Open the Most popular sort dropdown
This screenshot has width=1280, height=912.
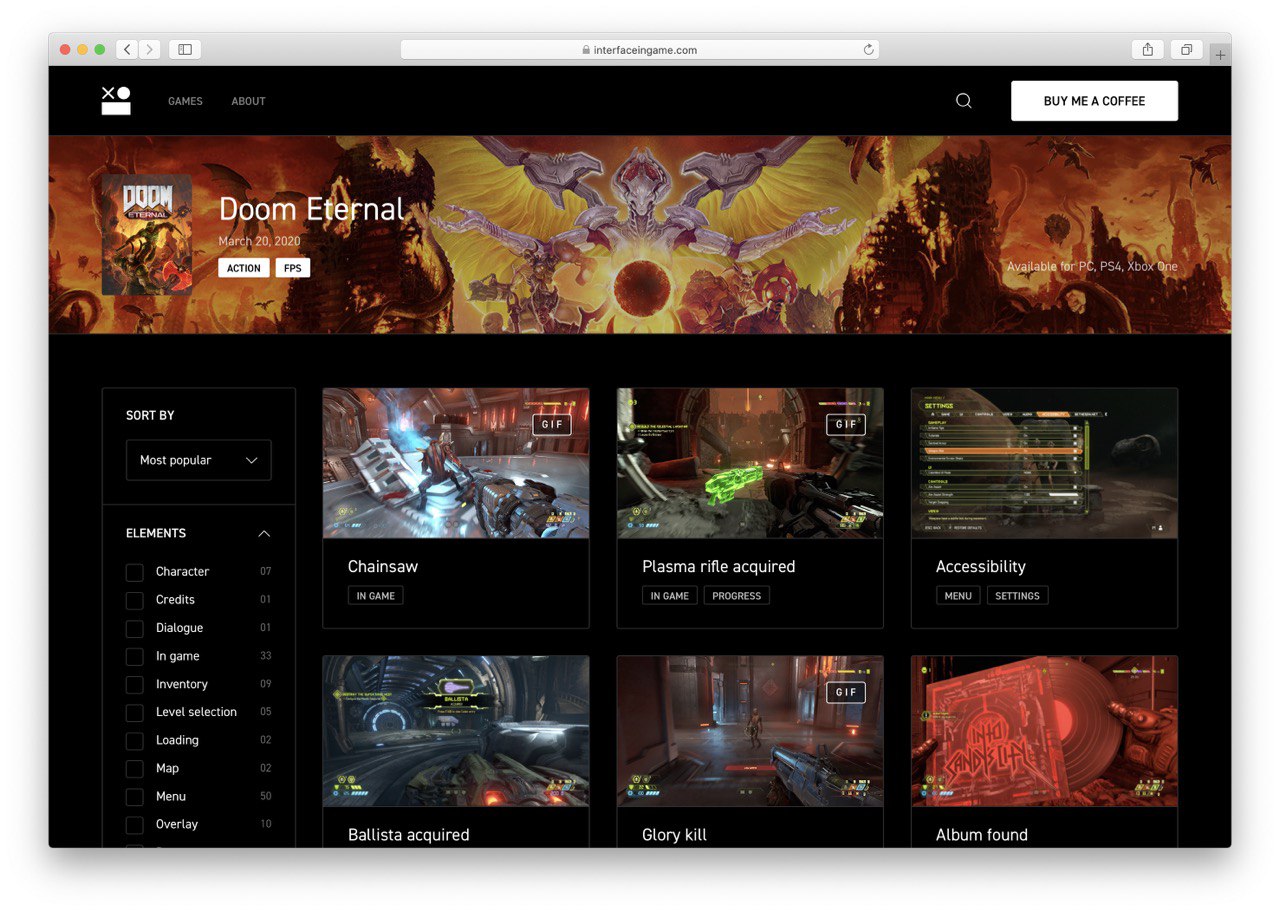[x=199, y=460]
